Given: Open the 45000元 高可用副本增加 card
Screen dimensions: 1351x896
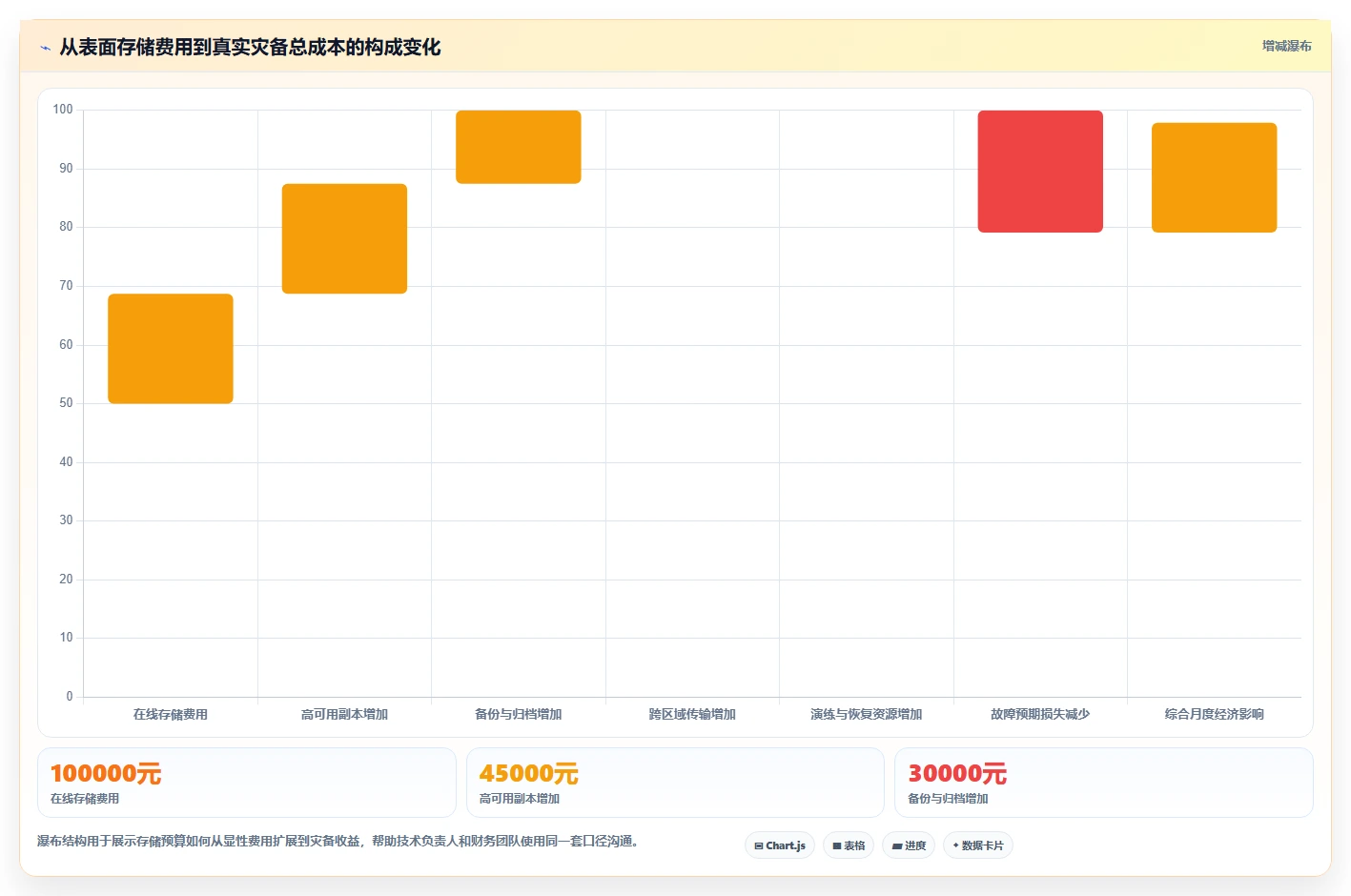Looking at the screenshot, I should coord(675,783).
